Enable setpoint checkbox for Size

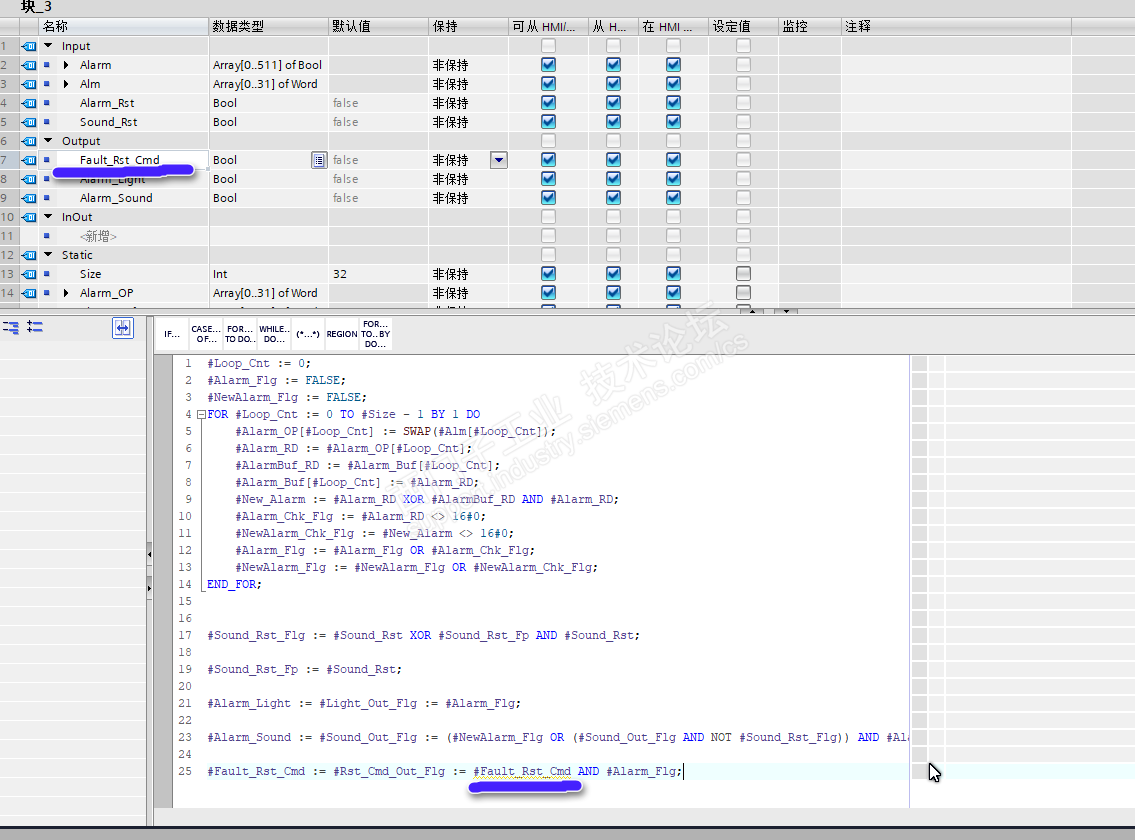tap(743, 273)
